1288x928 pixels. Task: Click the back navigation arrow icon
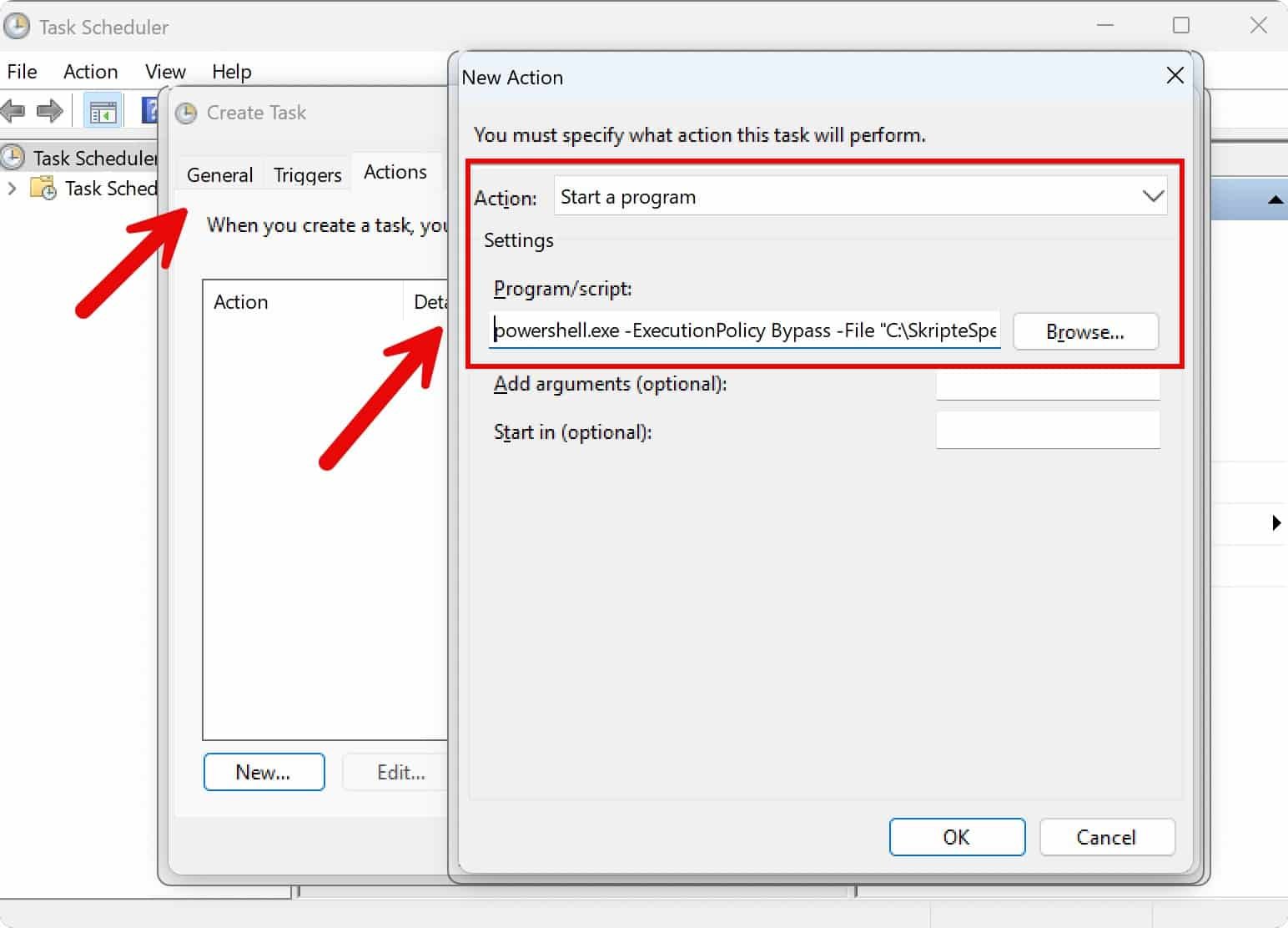click(x=13, y=109)
